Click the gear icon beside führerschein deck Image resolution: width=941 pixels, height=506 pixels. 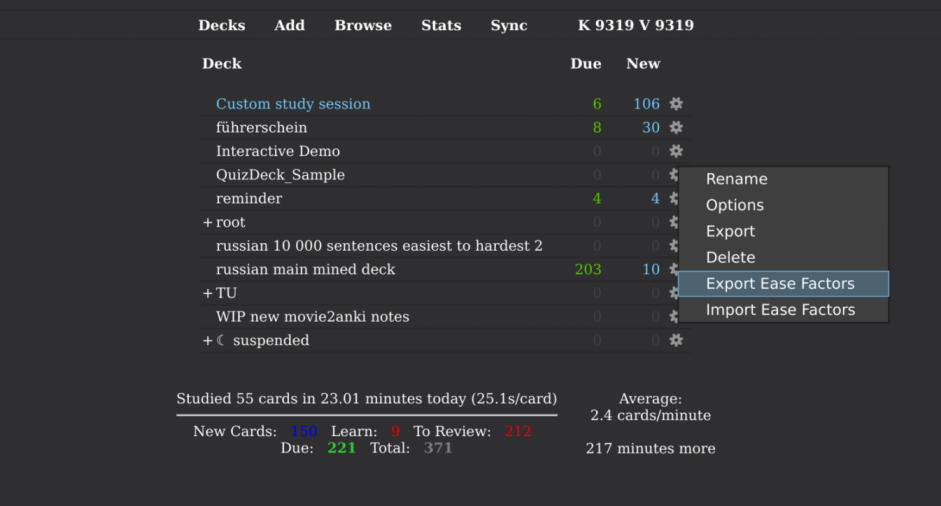pyautogui.click(x=676, y=128)
